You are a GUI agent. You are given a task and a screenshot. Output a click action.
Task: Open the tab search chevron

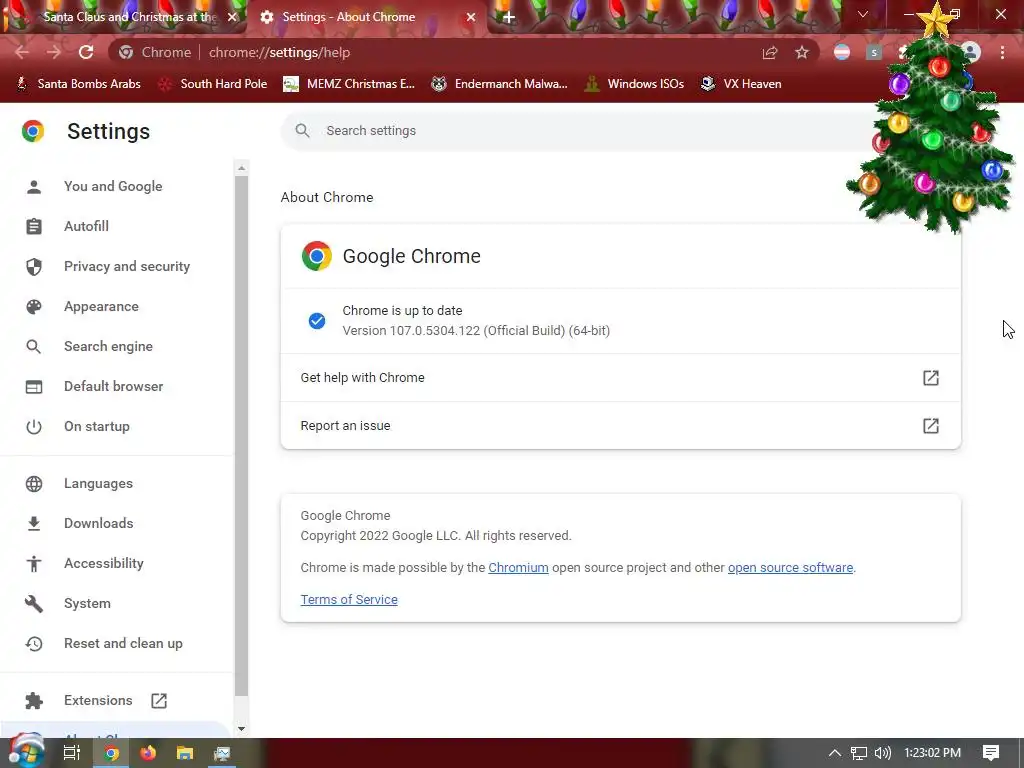pos(863,14)
